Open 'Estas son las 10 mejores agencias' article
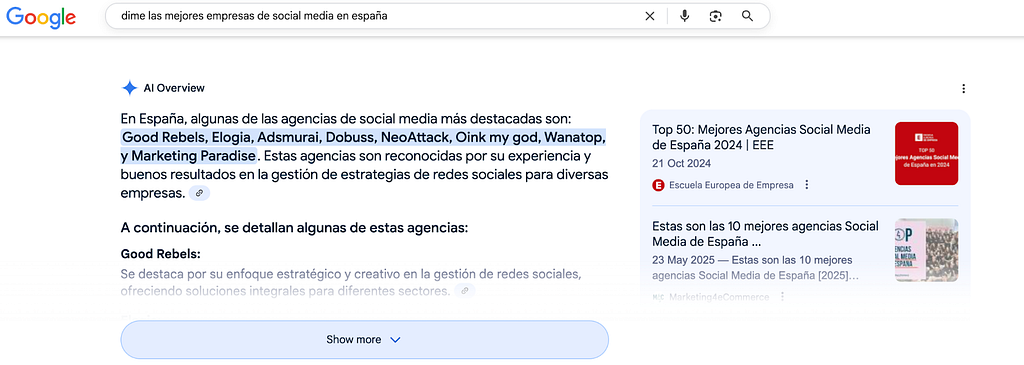This screenshot has width=1024, height=365. [x=765, y=234]
